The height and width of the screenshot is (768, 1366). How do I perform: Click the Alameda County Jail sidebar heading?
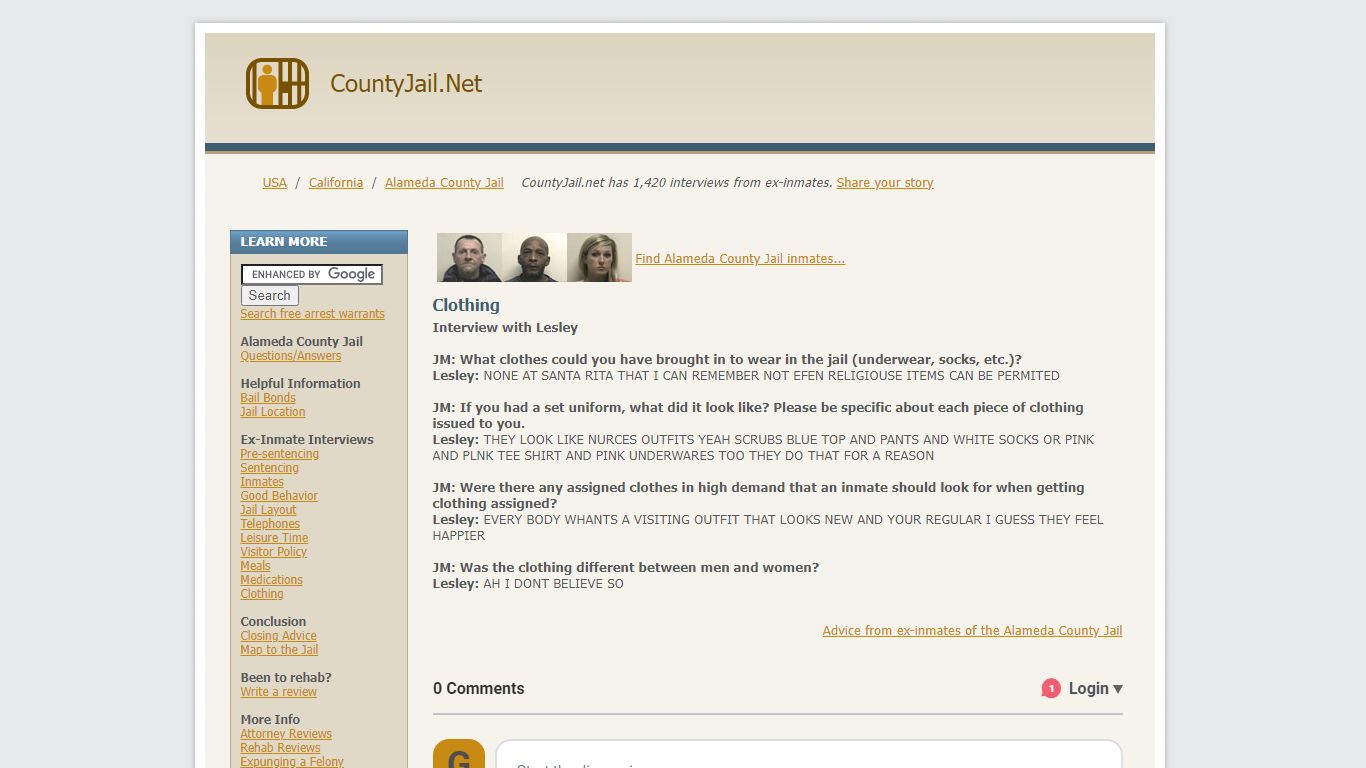click(x=301, y=342)
